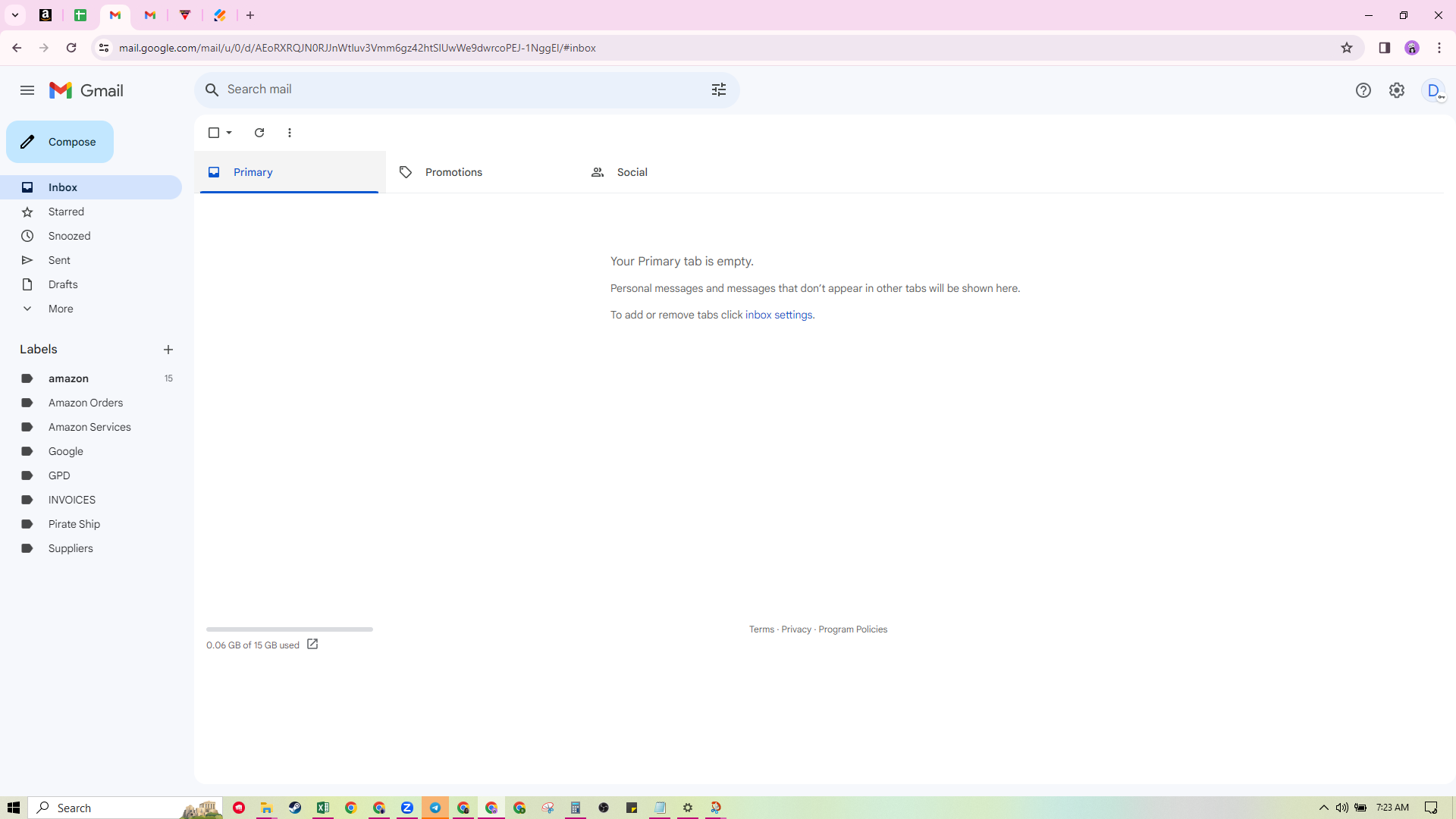
Task: Open the tab search dropdown in Chrome
Action: (x=15, y=15)
